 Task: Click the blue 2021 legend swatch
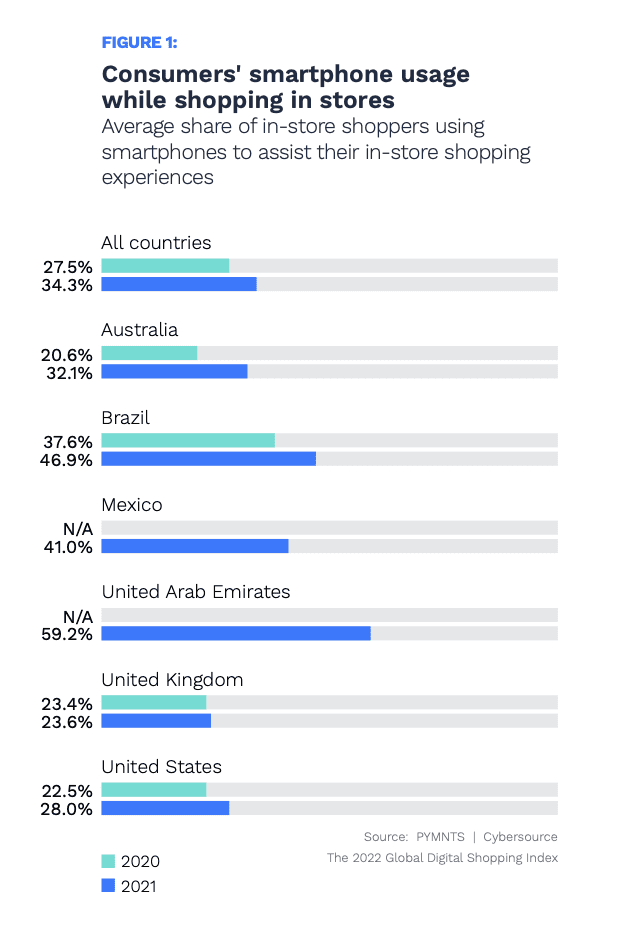tap(109, 885)
